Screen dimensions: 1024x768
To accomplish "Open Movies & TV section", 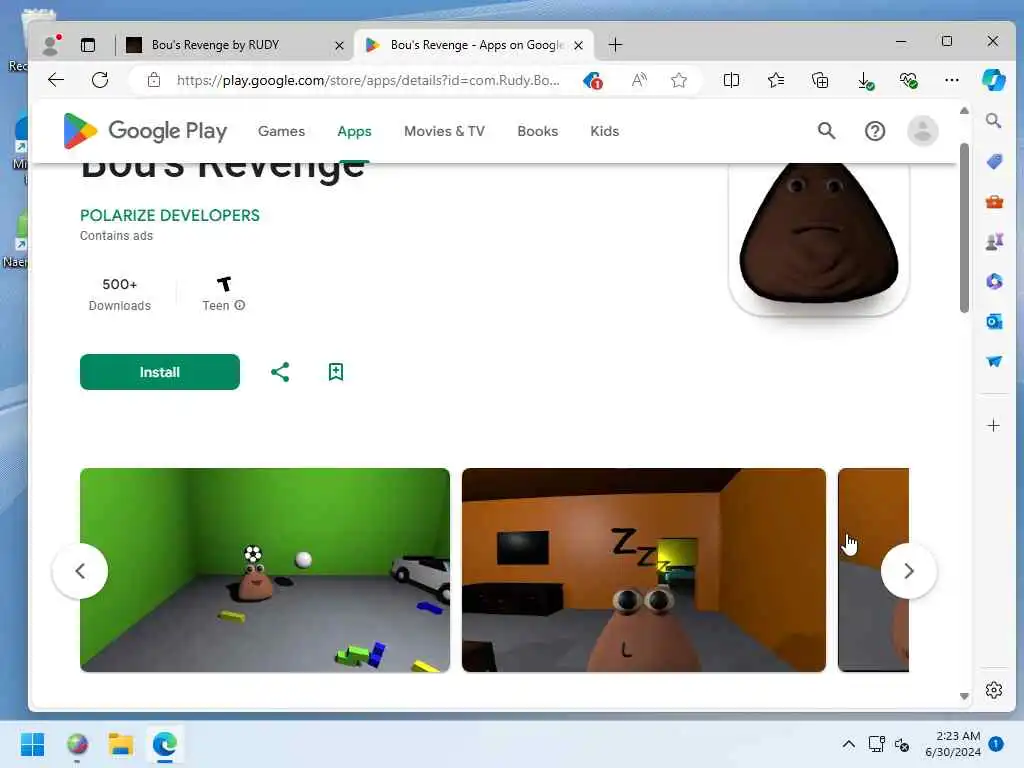I will [x=444, y=131].
